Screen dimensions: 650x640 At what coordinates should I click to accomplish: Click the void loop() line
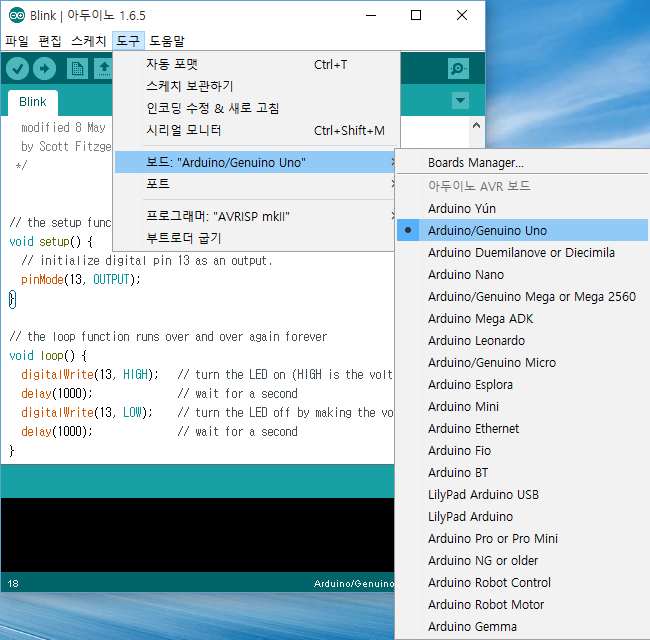point(48,356)
